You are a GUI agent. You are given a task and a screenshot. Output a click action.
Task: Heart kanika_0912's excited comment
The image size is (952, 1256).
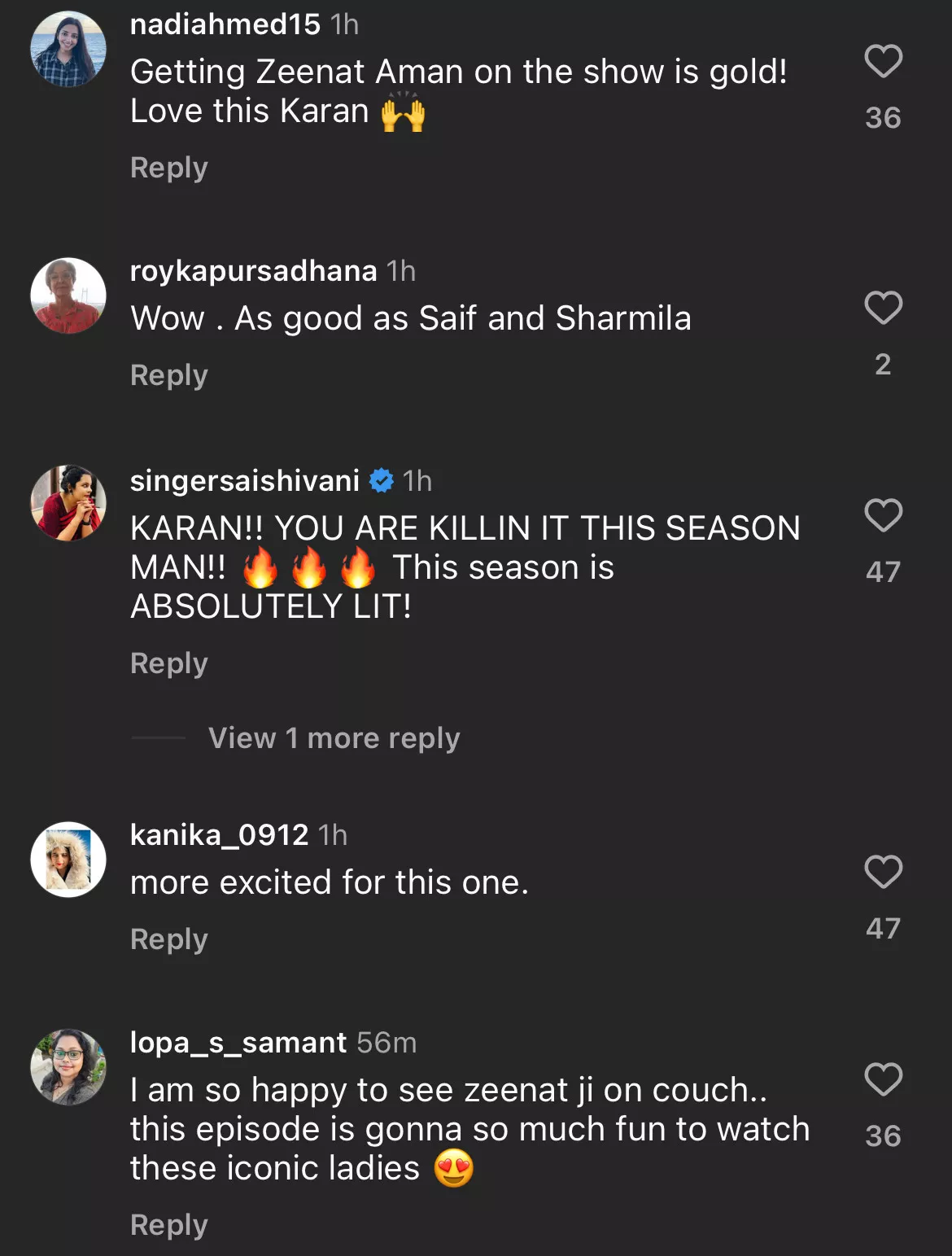[x=883, y=873]
